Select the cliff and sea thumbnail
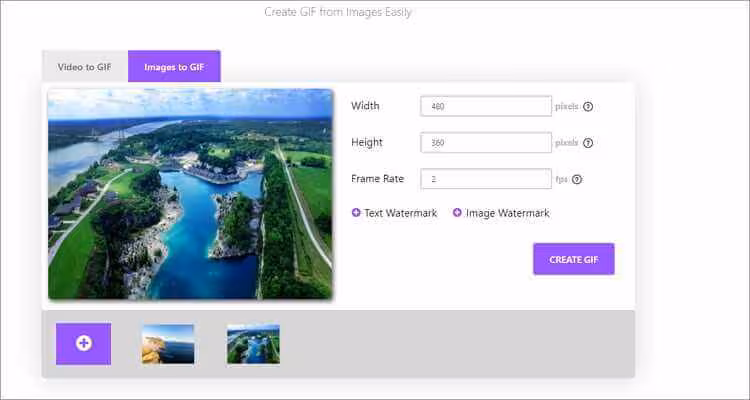The height and width of the screenshot is (400, 750). [x=168, y=344]
